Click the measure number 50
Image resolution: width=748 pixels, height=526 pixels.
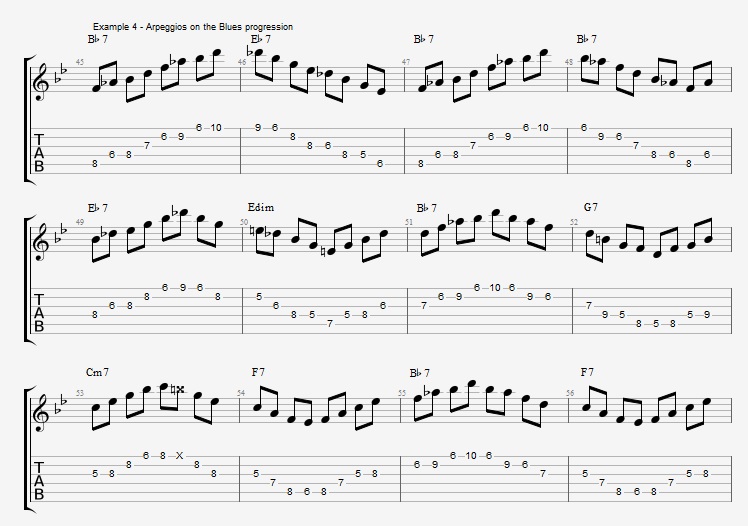(x=244, y=222)
